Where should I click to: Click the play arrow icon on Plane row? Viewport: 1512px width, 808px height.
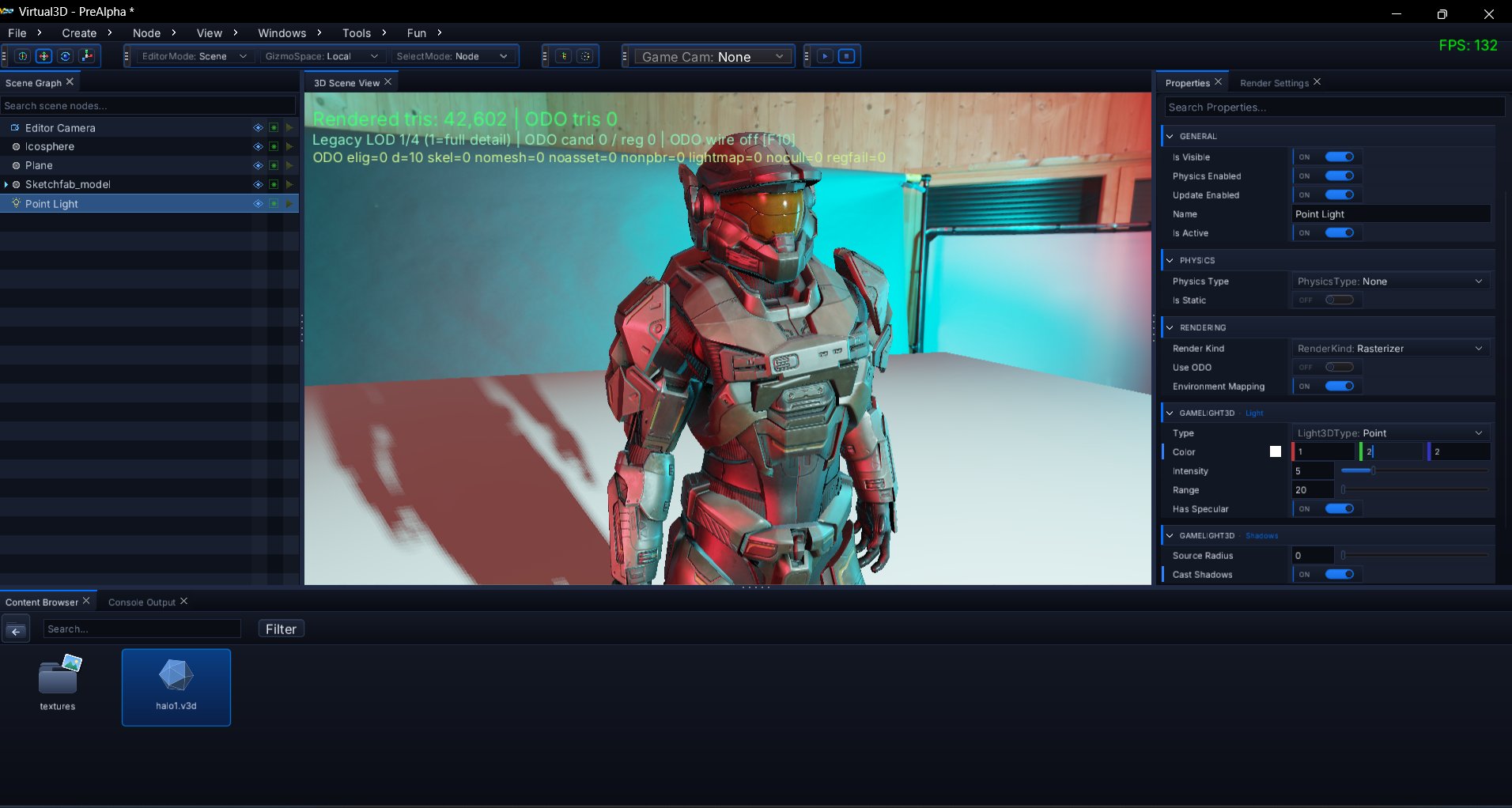pyautogui.click(x=289, y=165)
